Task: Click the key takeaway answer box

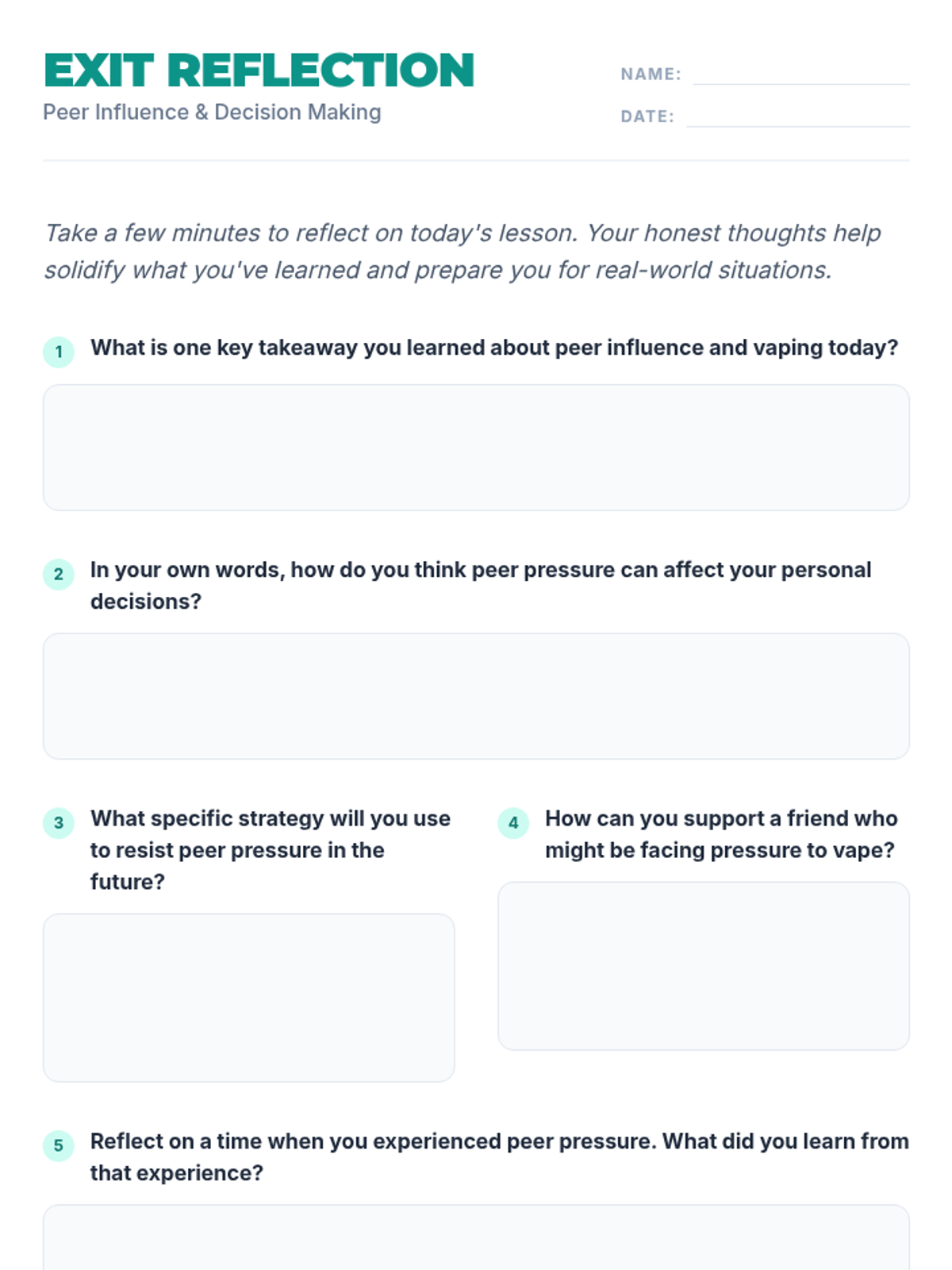Action: point(476,448)
